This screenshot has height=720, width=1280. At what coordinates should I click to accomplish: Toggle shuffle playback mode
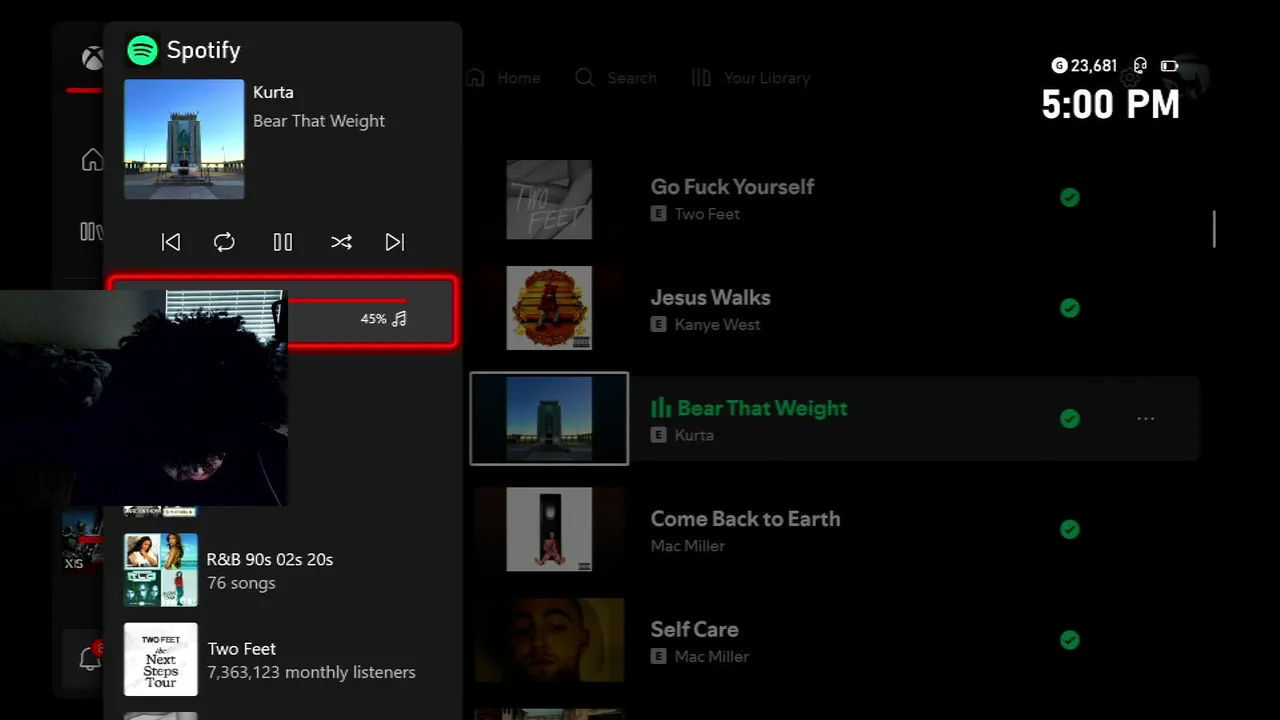(341, 242)
